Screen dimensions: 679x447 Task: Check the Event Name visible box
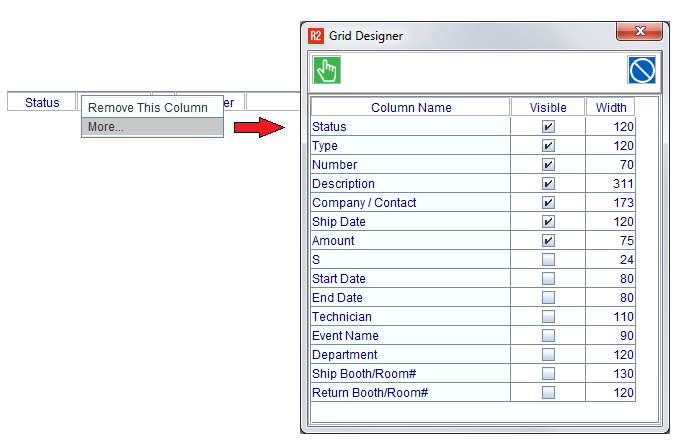pos(548,336)
